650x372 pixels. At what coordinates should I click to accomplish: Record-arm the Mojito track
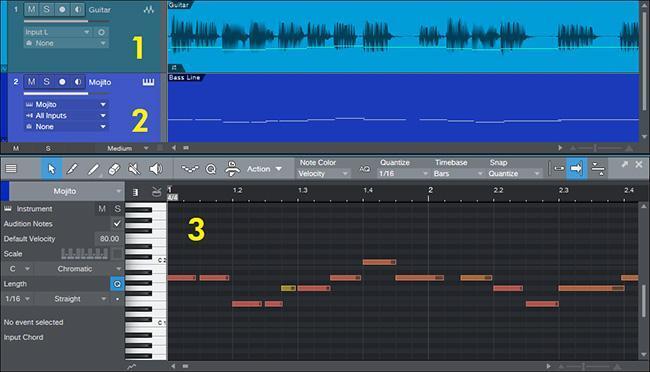pos(62,82)
